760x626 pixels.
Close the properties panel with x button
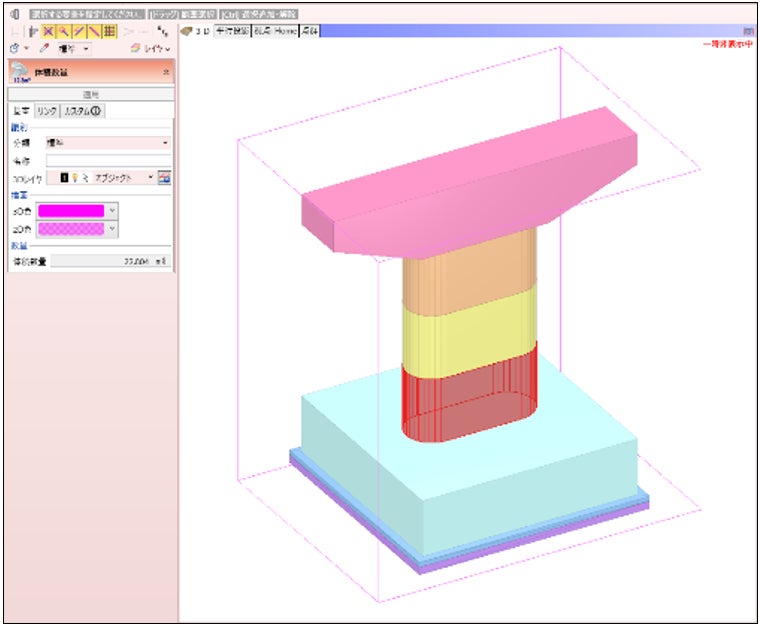pos(166,73)
